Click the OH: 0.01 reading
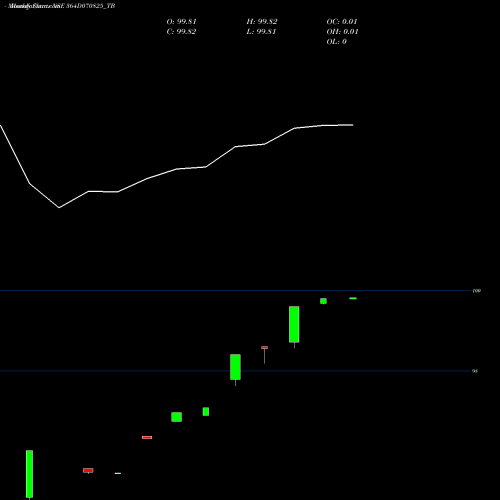The image size is (500, 500). [x=342, y=32]
